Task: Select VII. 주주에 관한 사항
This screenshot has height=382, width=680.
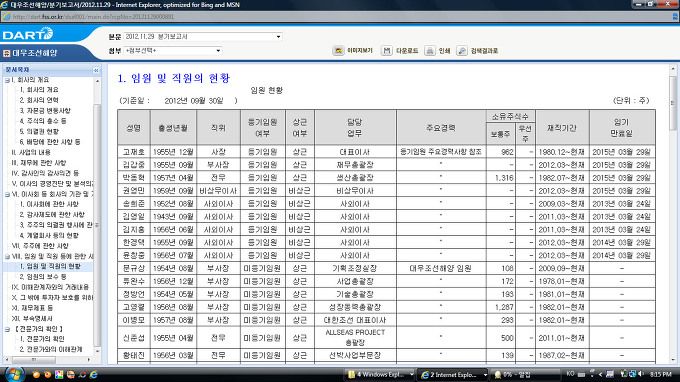Action: click(40, 246)
